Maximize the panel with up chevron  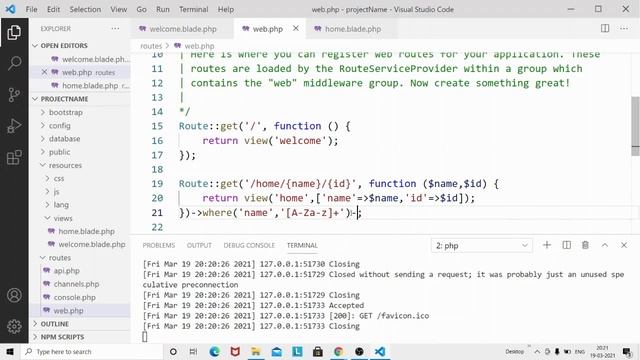pyautogui.click(x=604, y=245)
